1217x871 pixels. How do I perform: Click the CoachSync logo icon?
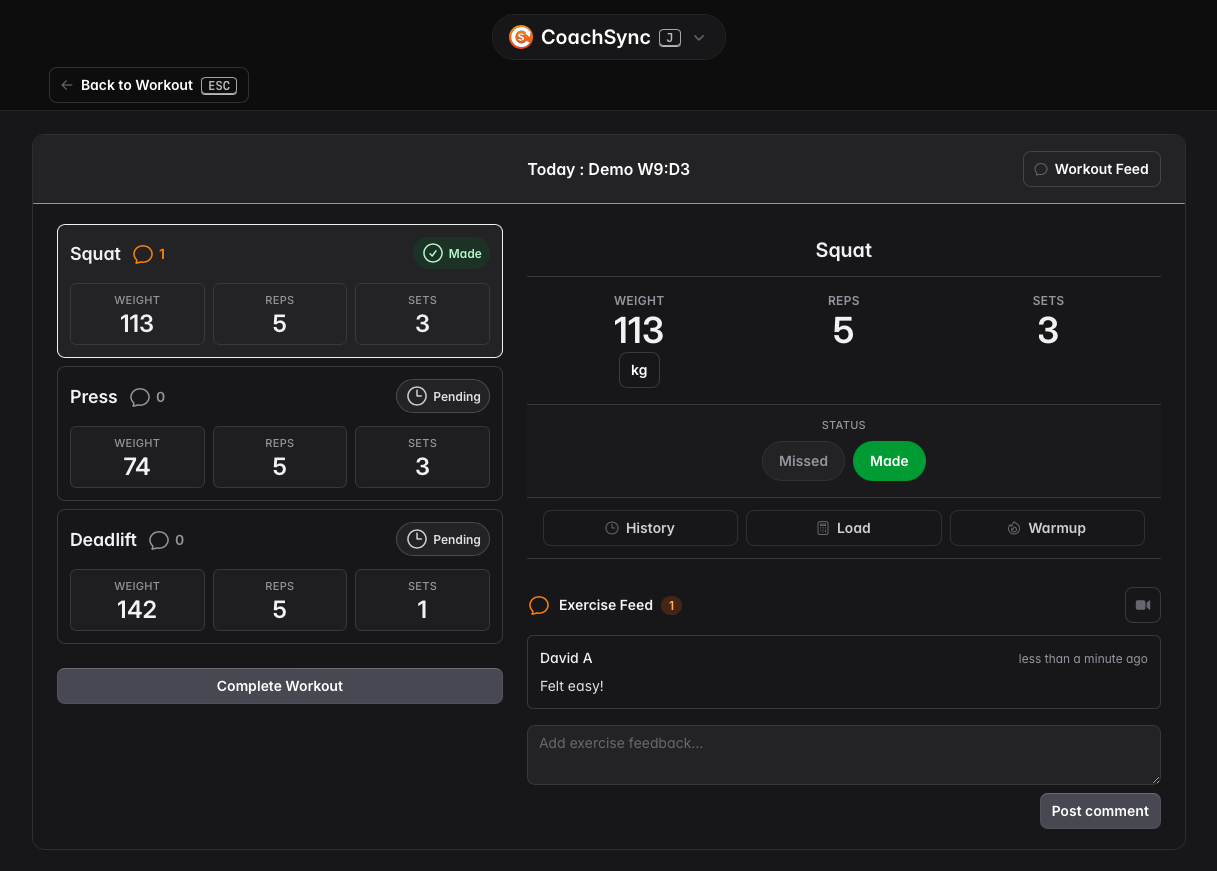520,36
